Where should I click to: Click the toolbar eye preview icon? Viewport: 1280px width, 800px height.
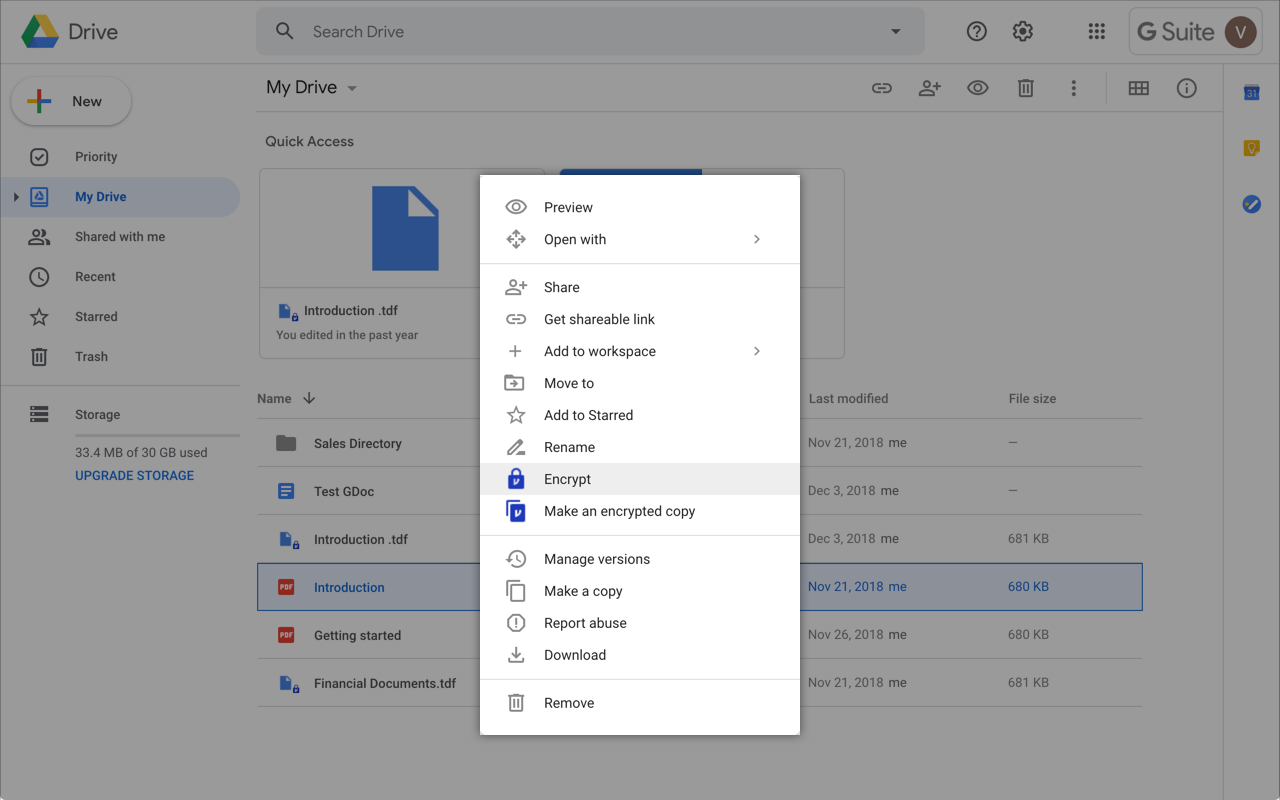click(x=977, y=88)
